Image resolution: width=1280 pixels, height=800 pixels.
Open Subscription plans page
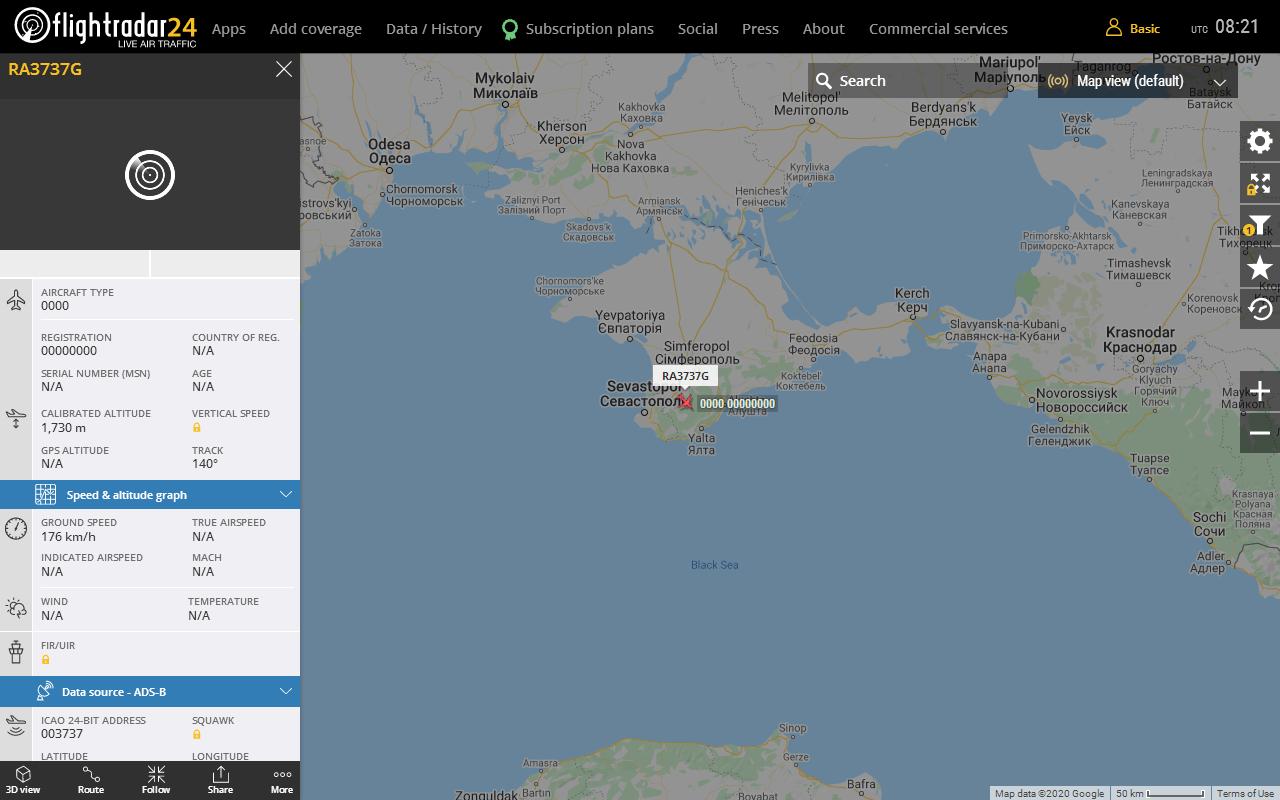coord(590,28)
